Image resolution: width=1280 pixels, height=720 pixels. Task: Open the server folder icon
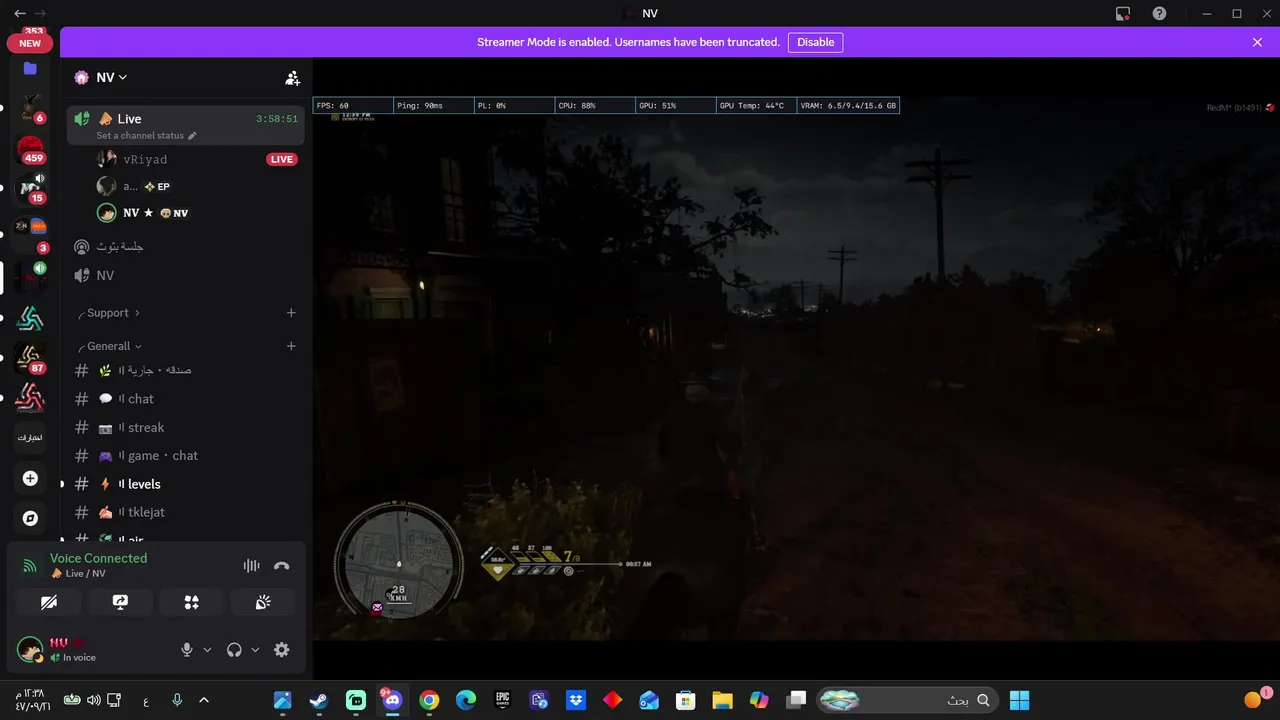(x=30, y=69)
